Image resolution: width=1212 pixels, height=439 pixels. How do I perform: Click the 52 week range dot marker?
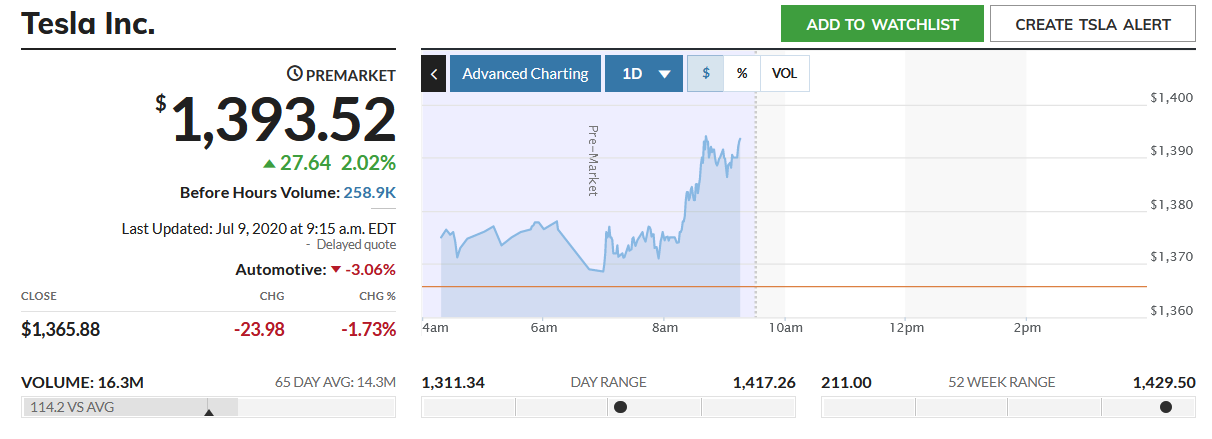1165,407
